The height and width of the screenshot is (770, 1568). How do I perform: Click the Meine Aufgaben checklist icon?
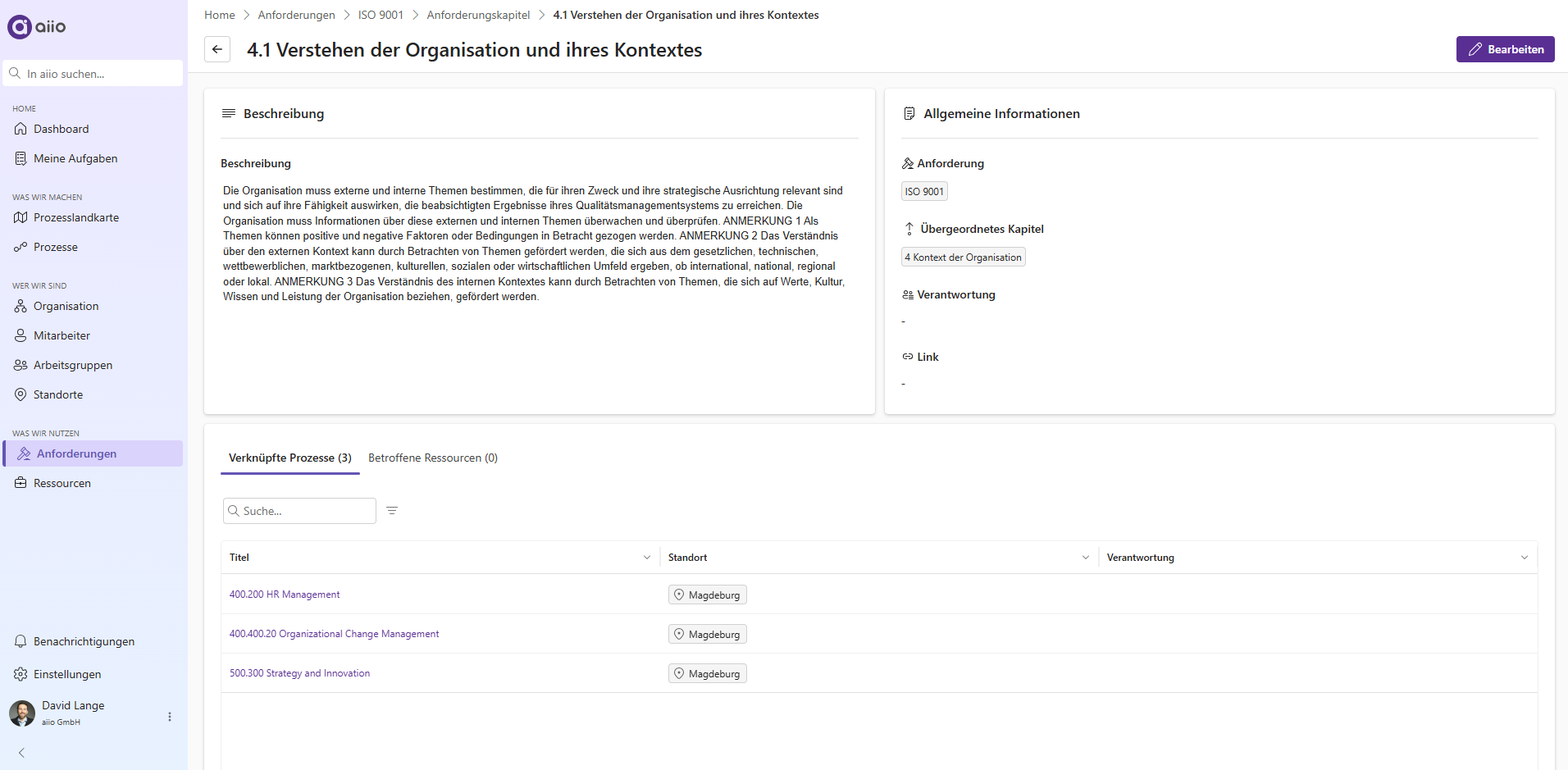click(21, 158)
